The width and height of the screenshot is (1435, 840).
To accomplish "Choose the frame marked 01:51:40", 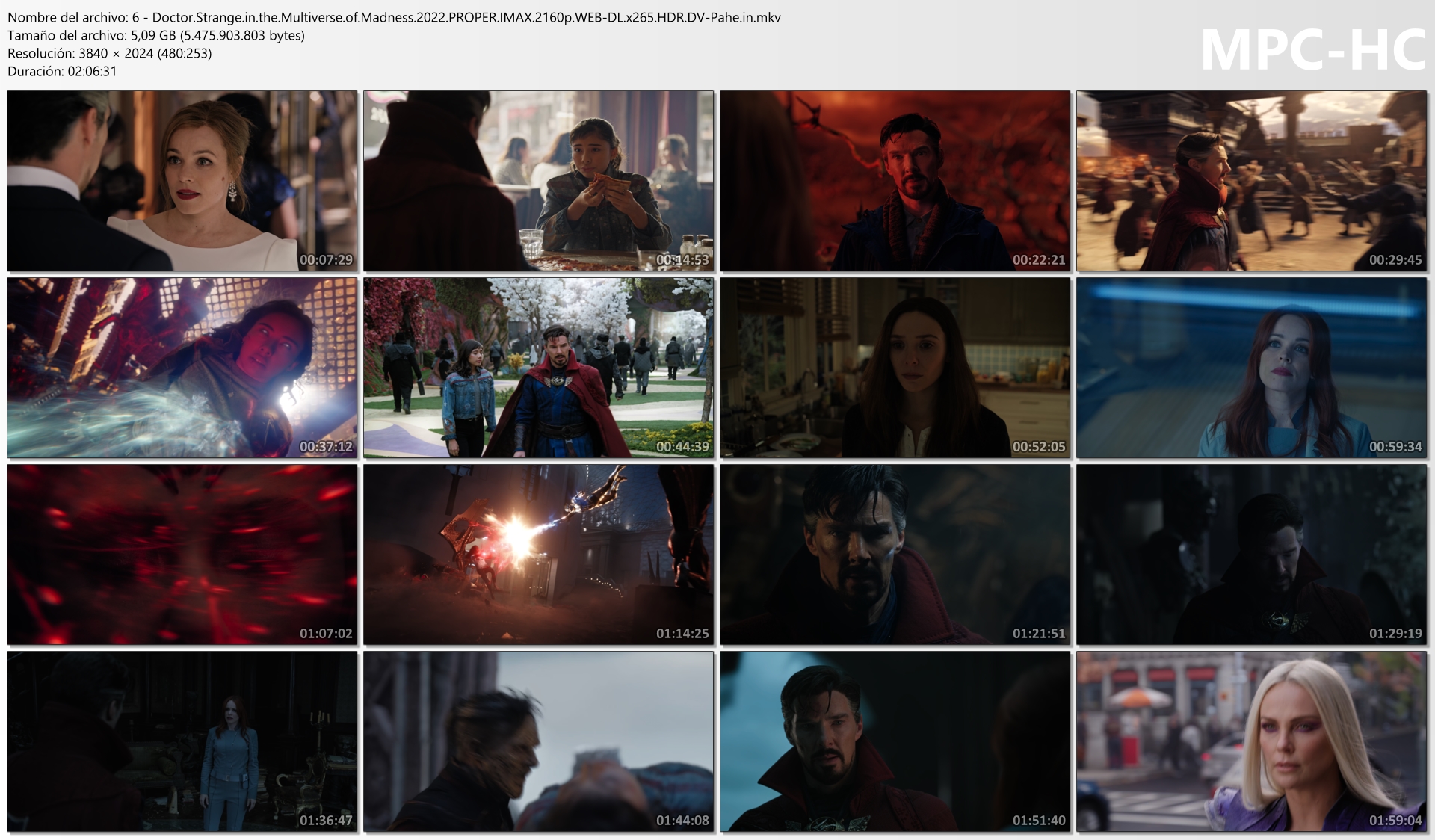I will coord(895,741).
